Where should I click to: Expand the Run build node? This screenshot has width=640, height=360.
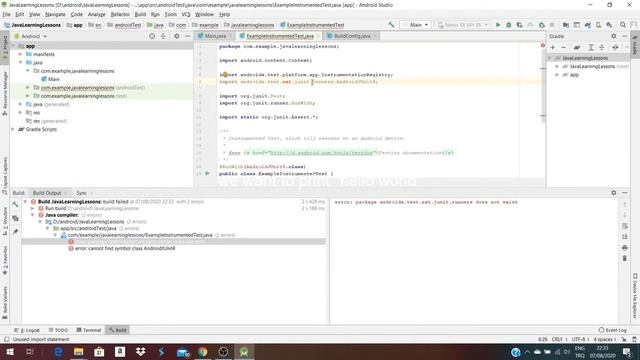(x=33, y=208)
